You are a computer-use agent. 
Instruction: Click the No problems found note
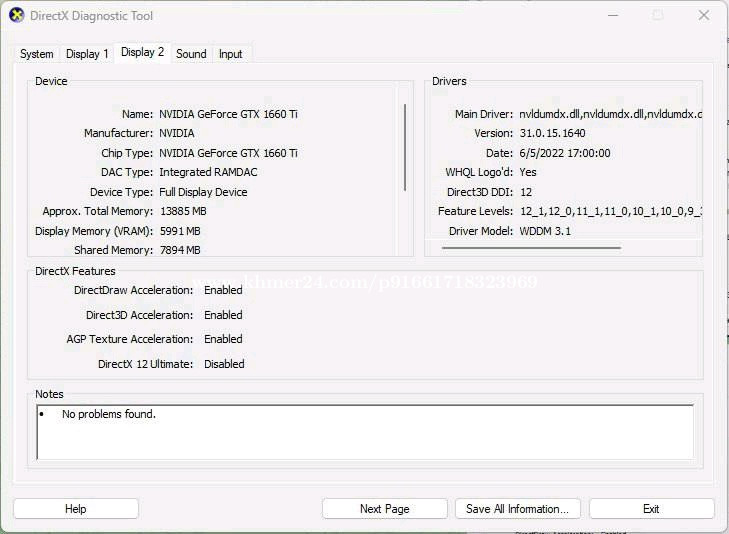click(109, 414)
